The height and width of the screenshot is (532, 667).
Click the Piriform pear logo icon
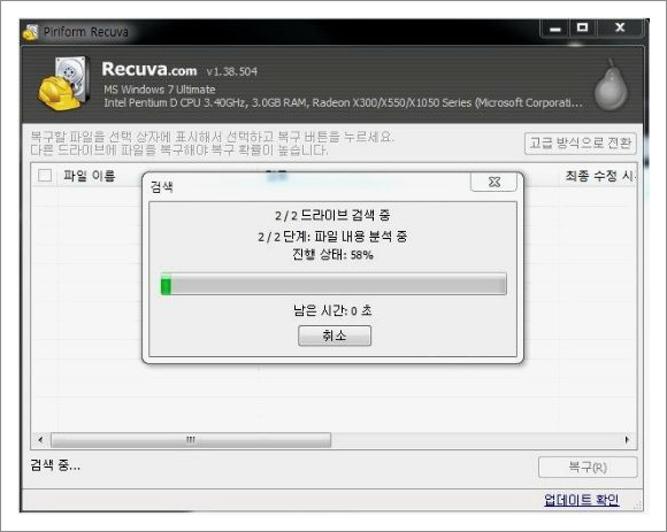tap(611, 85)
